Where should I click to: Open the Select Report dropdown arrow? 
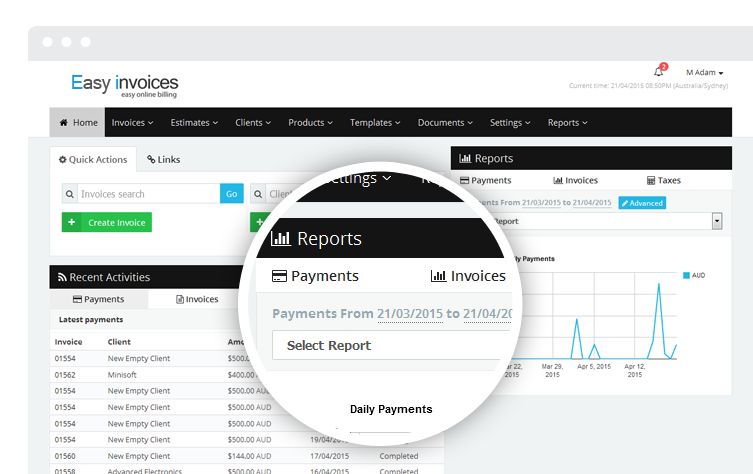(717, 221)
